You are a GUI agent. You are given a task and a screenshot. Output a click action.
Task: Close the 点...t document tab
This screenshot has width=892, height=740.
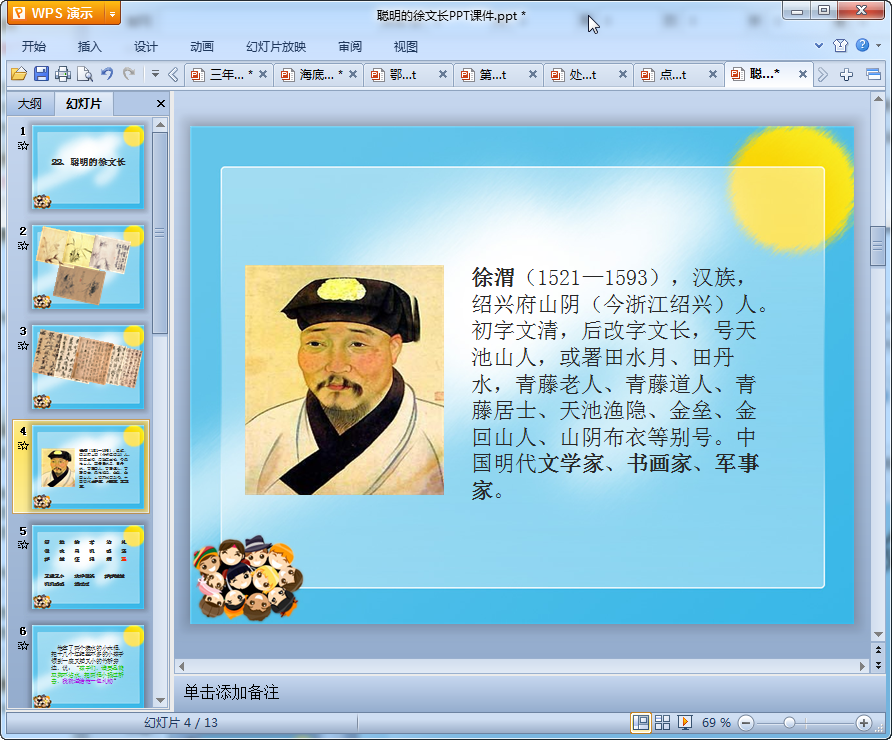coord(712,74)
